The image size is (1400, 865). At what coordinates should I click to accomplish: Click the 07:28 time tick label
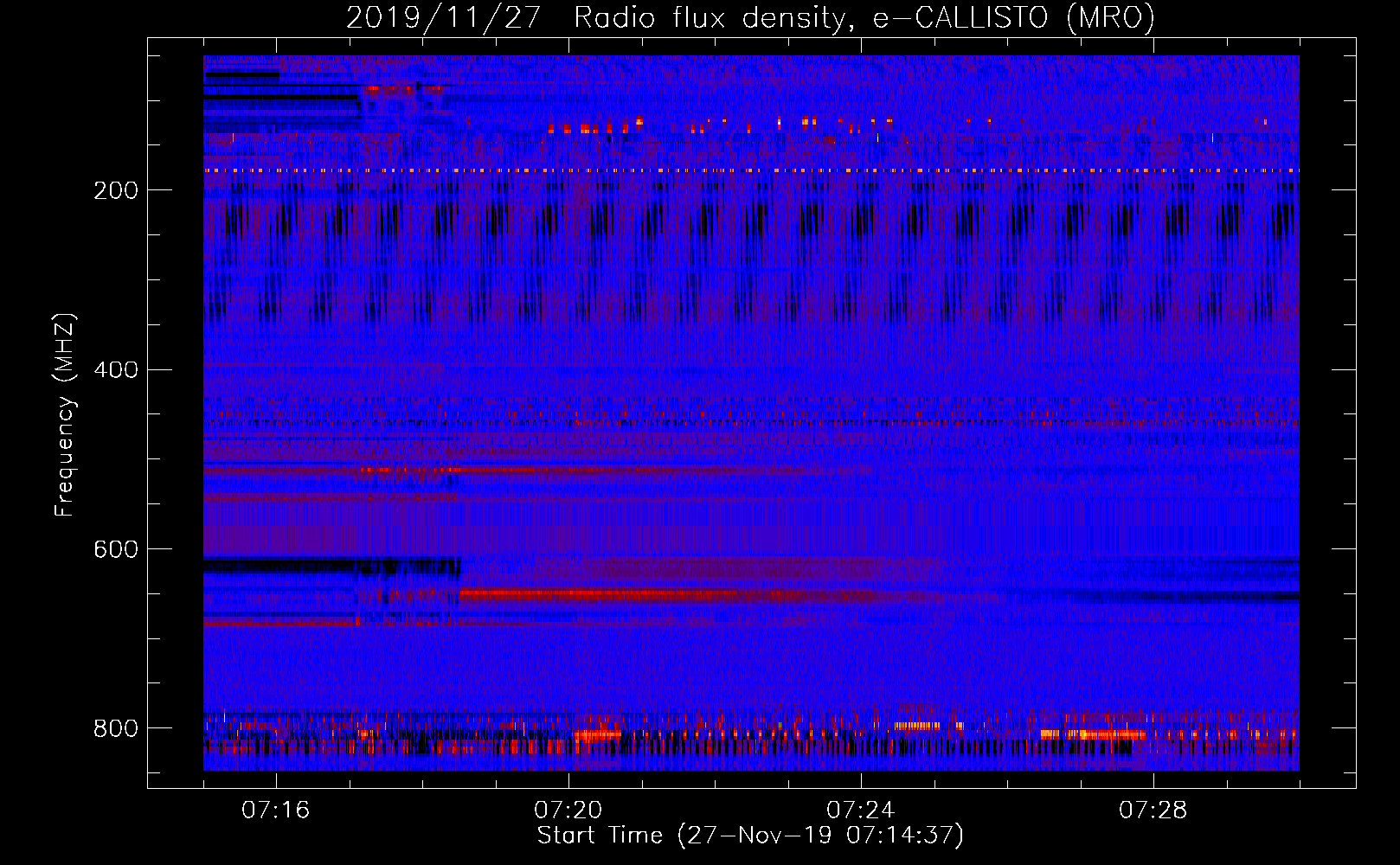point(1153,811)
